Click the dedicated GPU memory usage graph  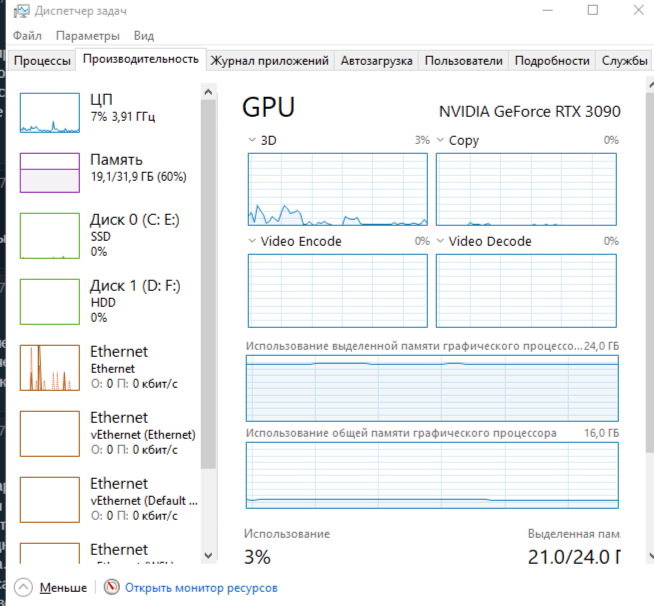coord(432,388)
